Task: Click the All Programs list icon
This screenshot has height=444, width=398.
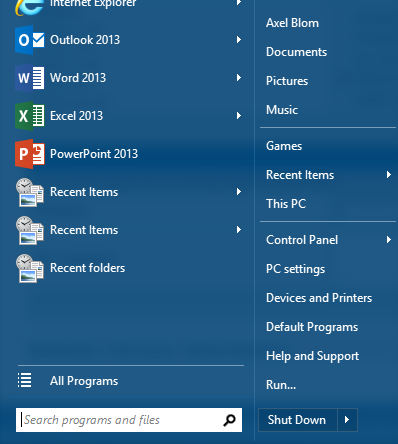Action: (x=25, y=380)
